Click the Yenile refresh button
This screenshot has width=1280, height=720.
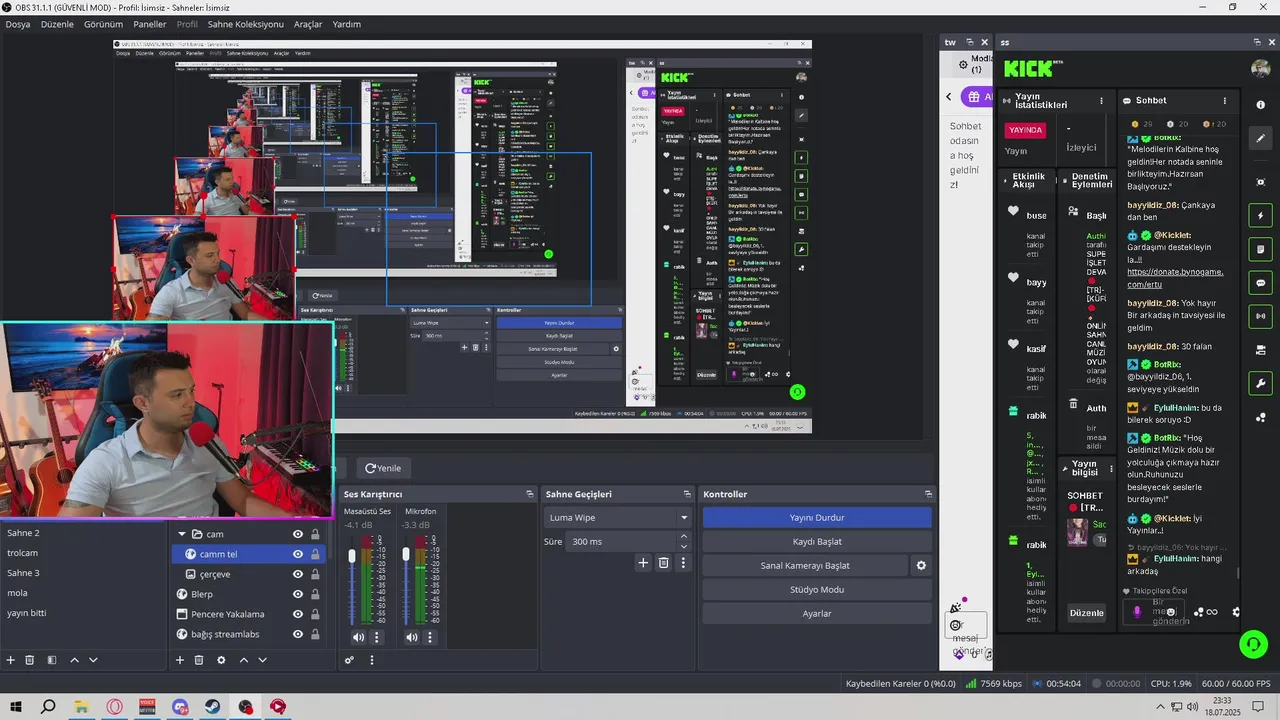point(383,468)
